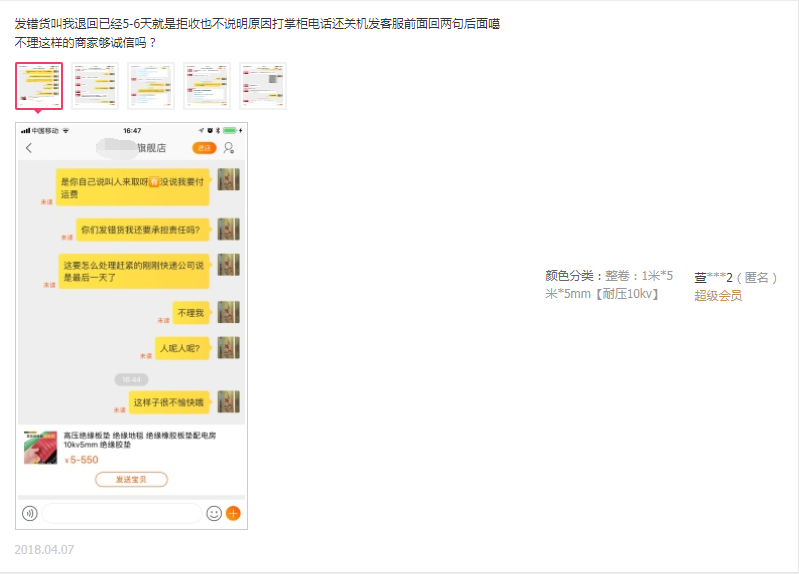Select the first review image thumbnail
This screenshot has height=574, width=799.
(39, 86)
